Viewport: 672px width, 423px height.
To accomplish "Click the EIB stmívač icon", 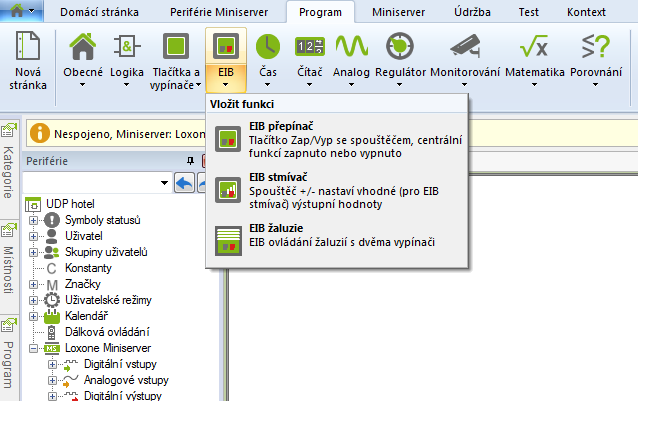I will click(x=228, y=190).
